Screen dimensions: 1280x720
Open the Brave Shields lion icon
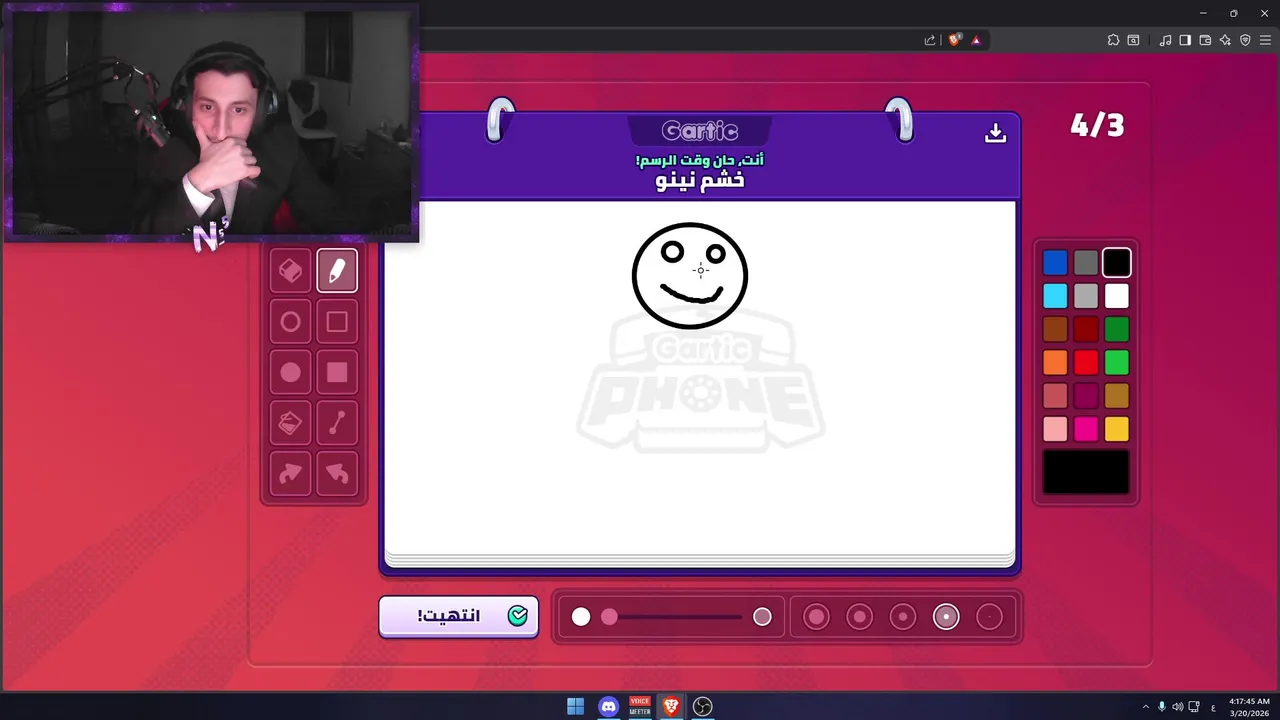pos(955,40)
